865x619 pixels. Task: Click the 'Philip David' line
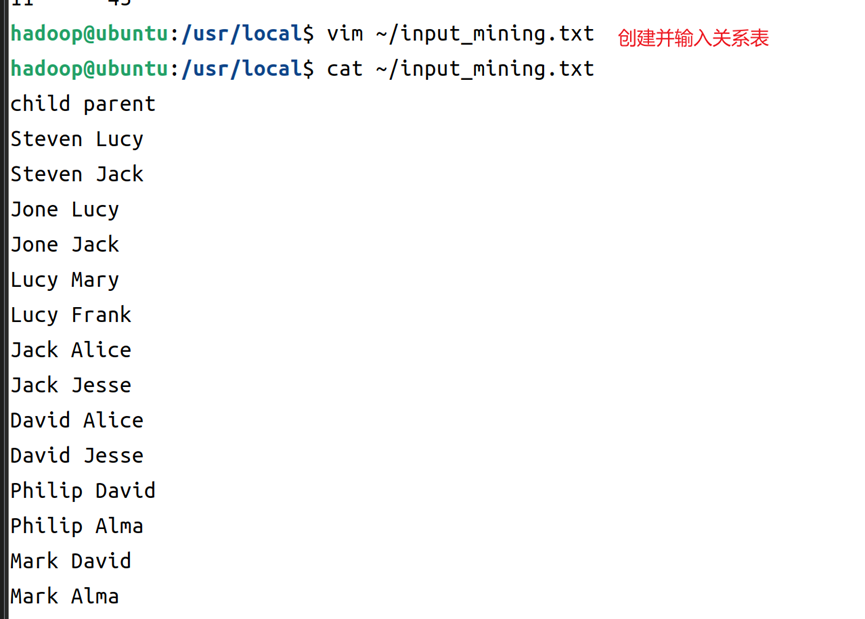click(x=83, y=491)
